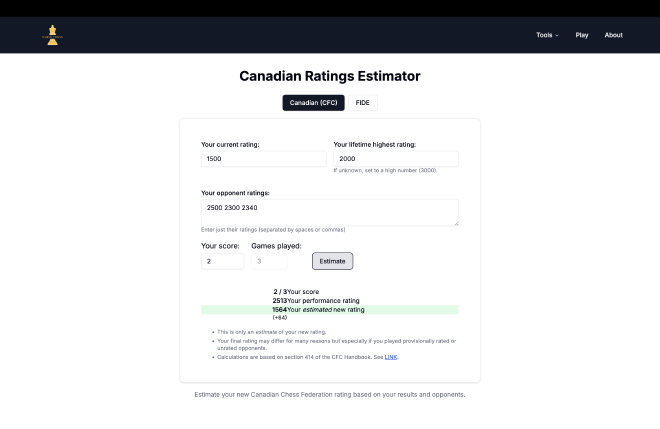
Task: Click the current rating input field
Action: pos(263,159)
